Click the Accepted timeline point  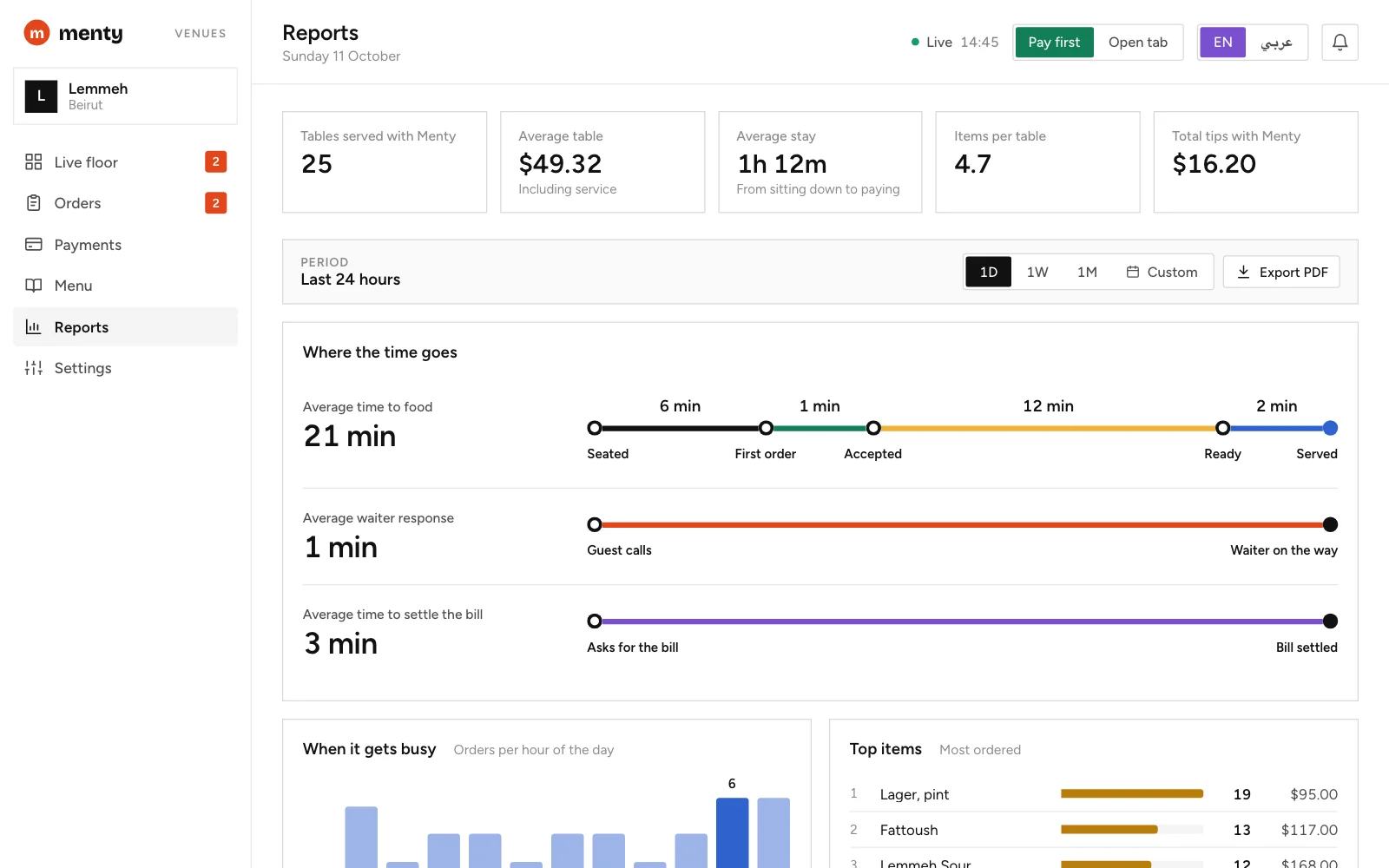(x=873, y=428)
